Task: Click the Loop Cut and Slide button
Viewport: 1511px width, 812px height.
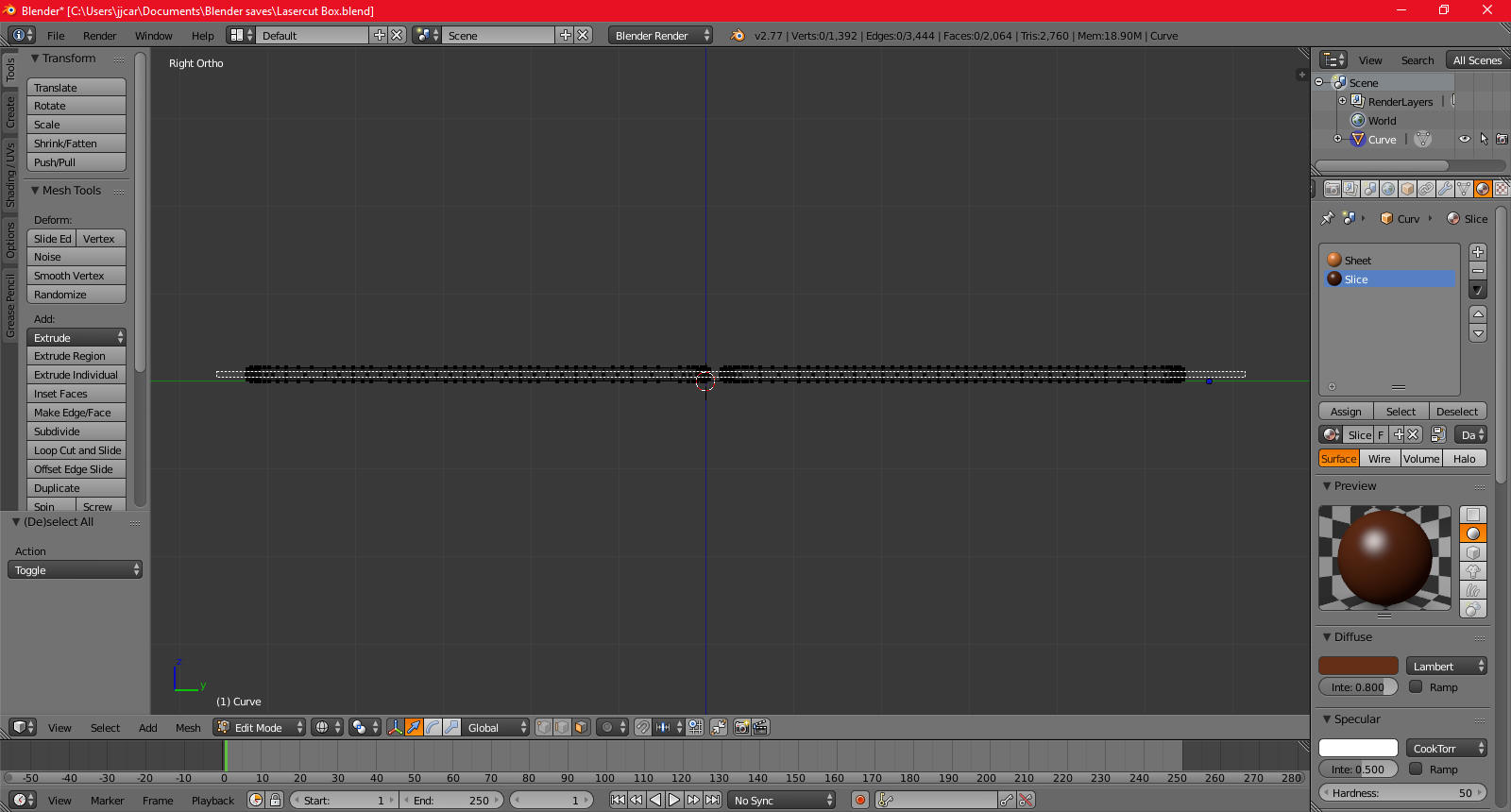Action: 76,449
